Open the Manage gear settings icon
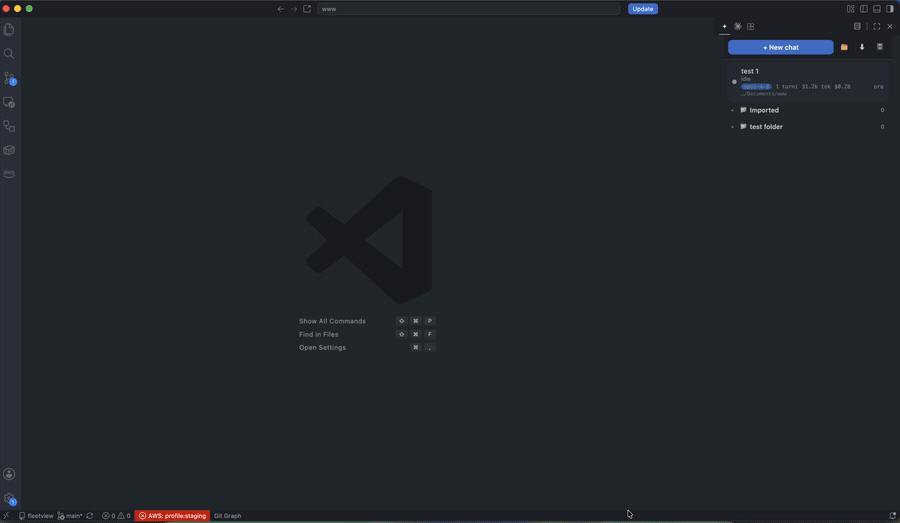 [9, 499]
